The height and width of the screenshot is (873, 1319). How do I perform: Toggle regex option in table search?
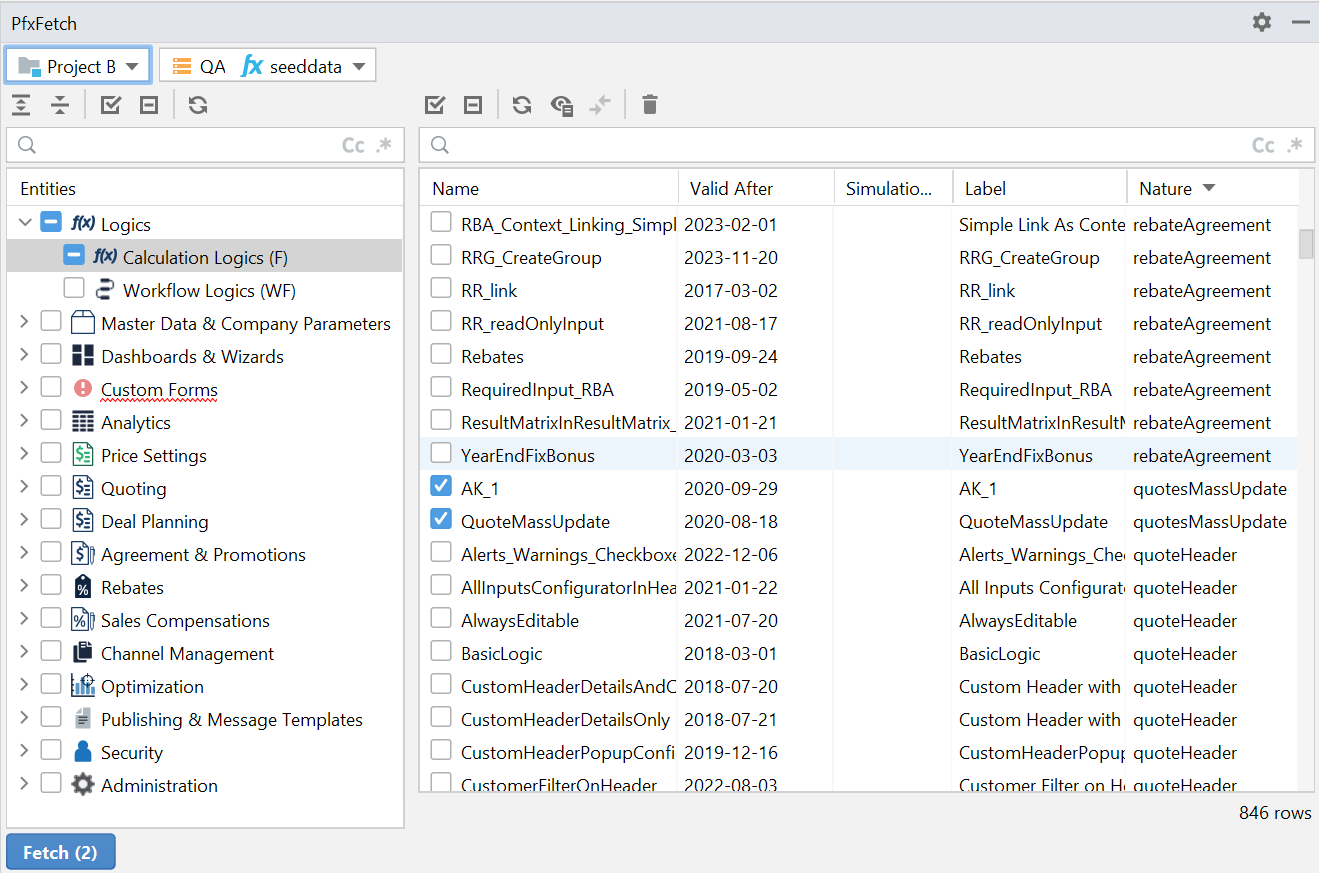[x=1296, y=146]
